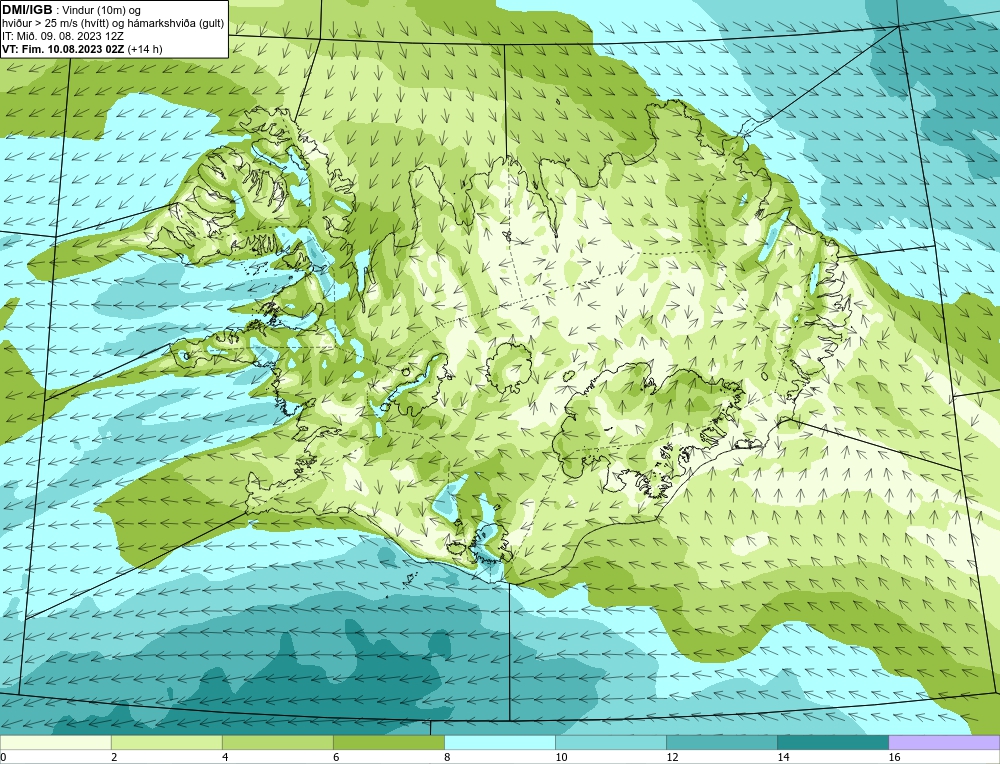Screen dimensions: 1000x764
Task: Click legend scale label '4'
Action: click(225, 757)
